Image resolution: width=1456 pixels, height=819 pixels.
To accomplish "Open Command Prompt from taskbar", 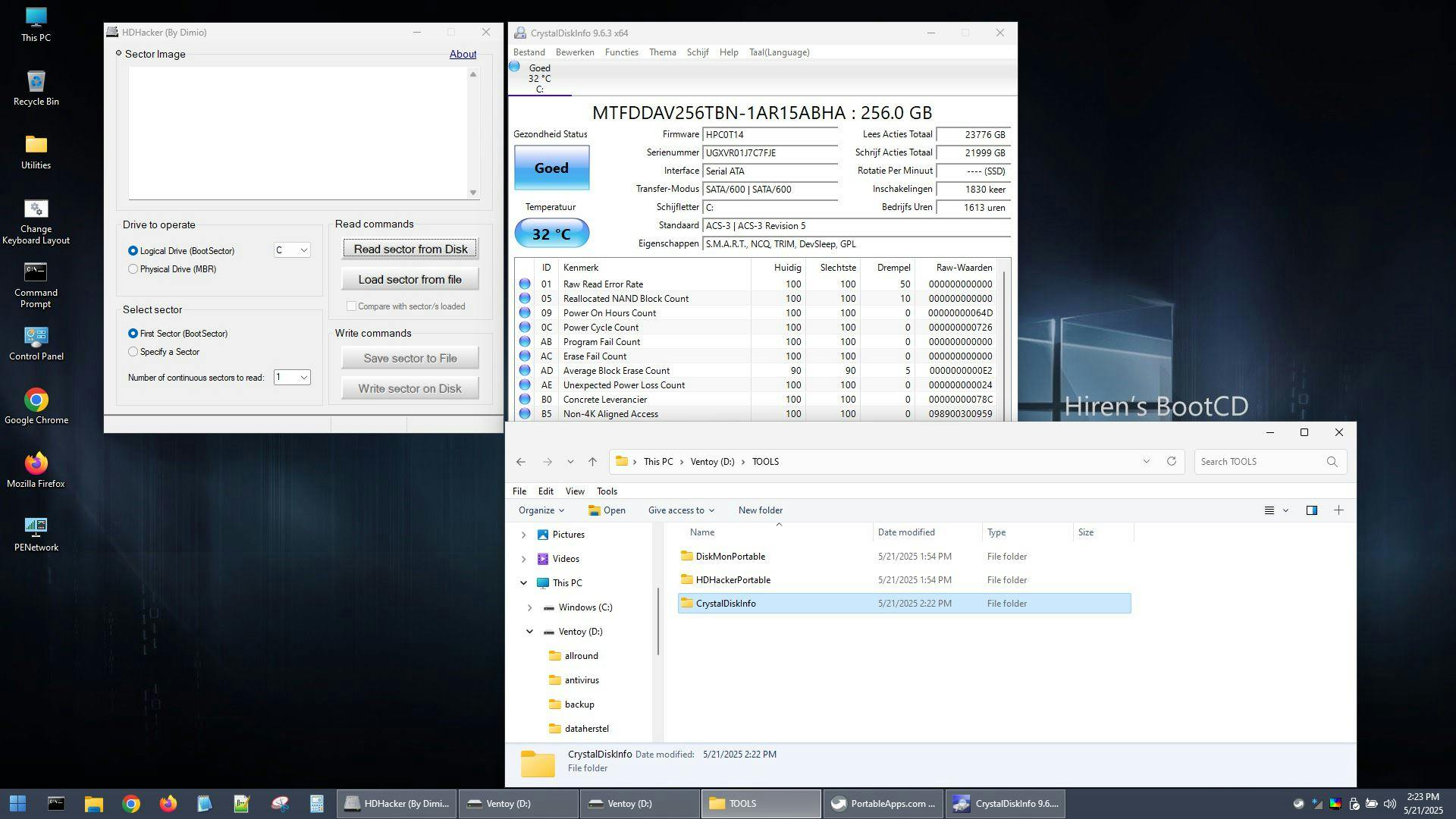I will coord(56,804).
